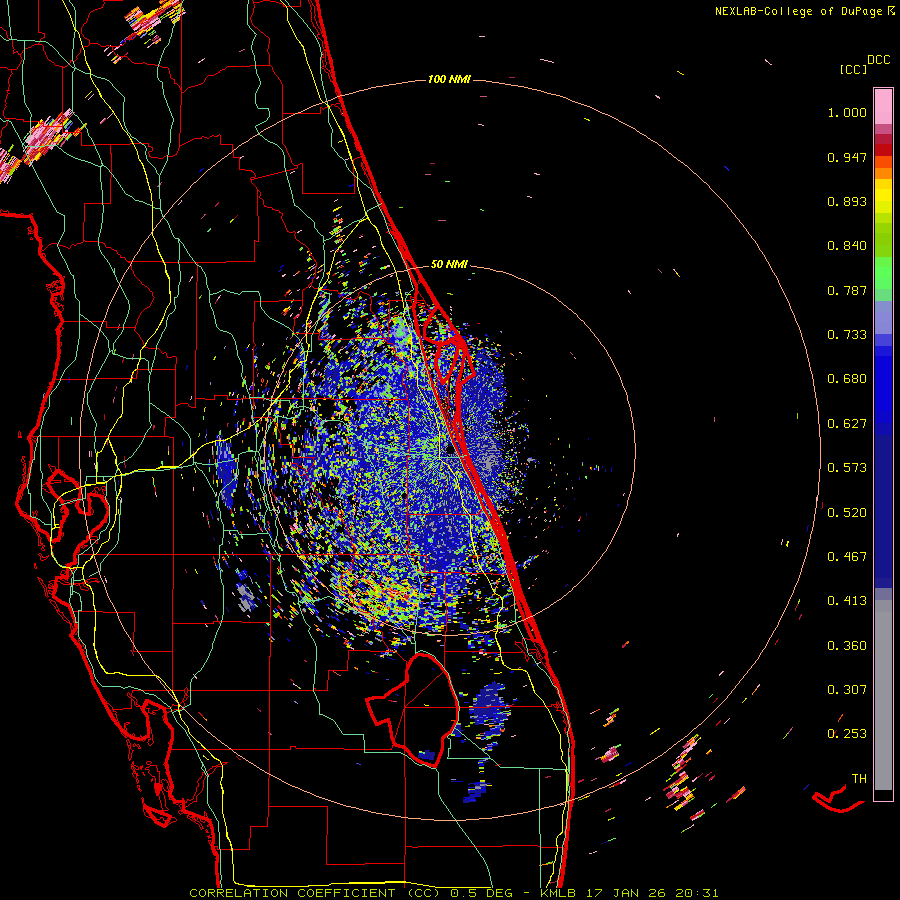
Task: Select the 0.787 scale value
Action: 847,290
